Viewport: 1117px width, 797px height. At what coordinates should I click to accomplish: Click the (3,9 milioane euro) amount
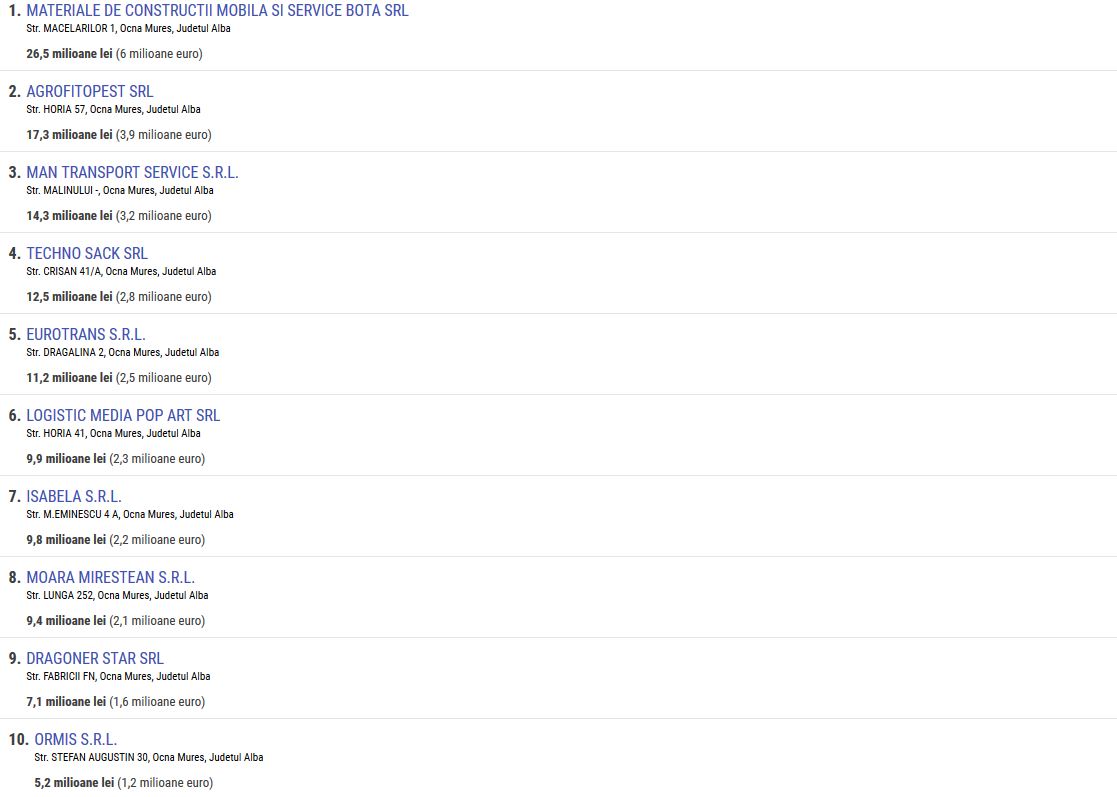pyautogui.click(x=164, y=135)
